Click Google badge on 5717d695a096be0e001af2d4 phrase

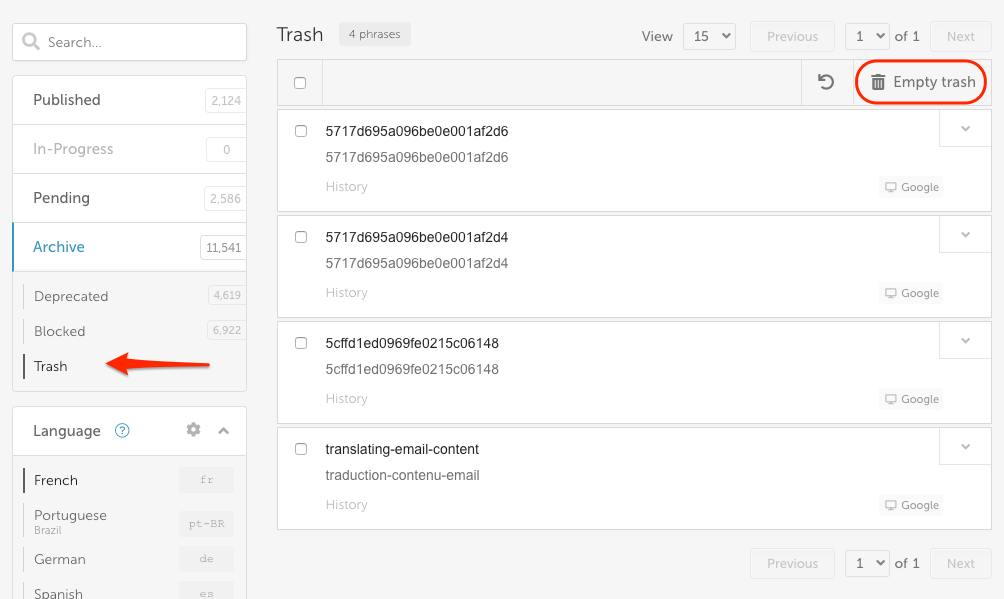coord(911,293)
